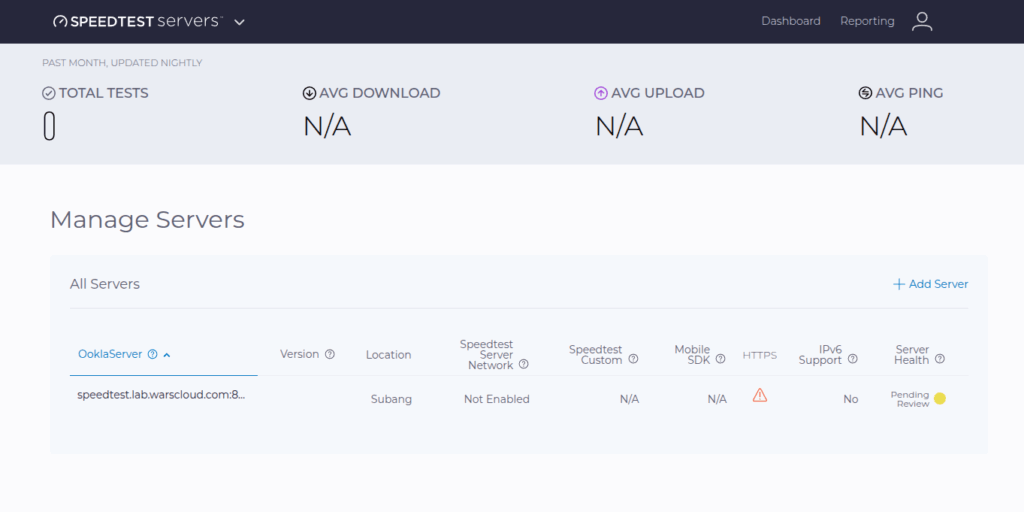Toggle OoklaServer sort direction caret
The width and height of the screenshot is (1024, 512).
pos(167,355)
